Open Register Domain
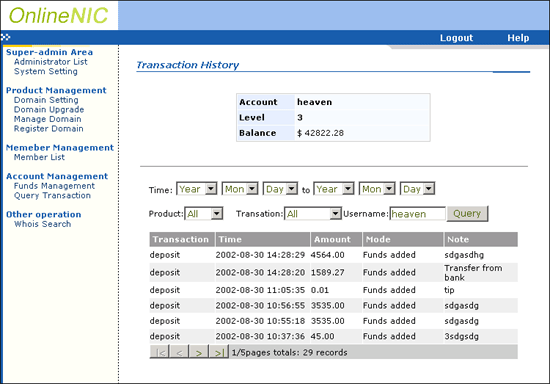The height and width of the screenshot is (384, 550). click(x=48, y=128)
